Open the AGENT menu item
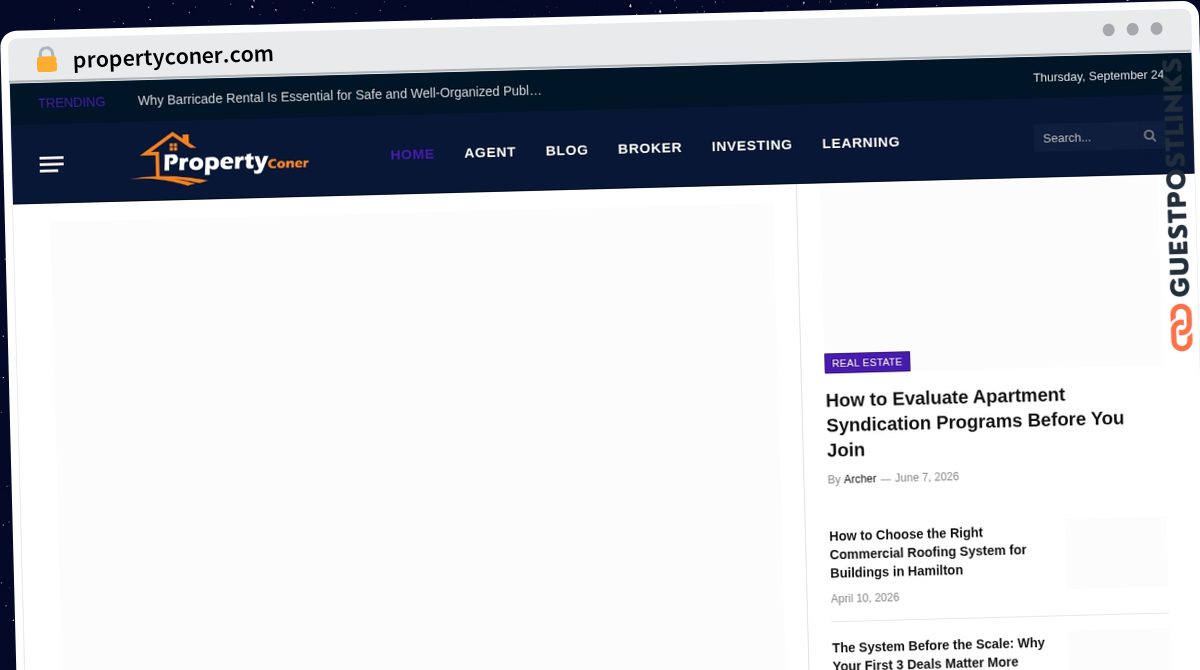 (490, 152)
